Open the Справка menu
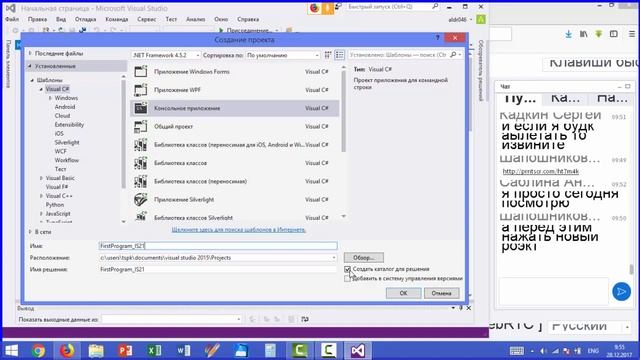 tap(248, 19)
